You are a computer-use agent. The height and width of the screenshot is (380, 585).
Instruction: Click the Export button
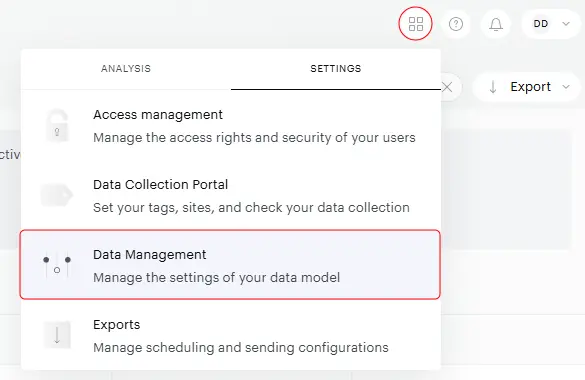[x=527, y=87]
